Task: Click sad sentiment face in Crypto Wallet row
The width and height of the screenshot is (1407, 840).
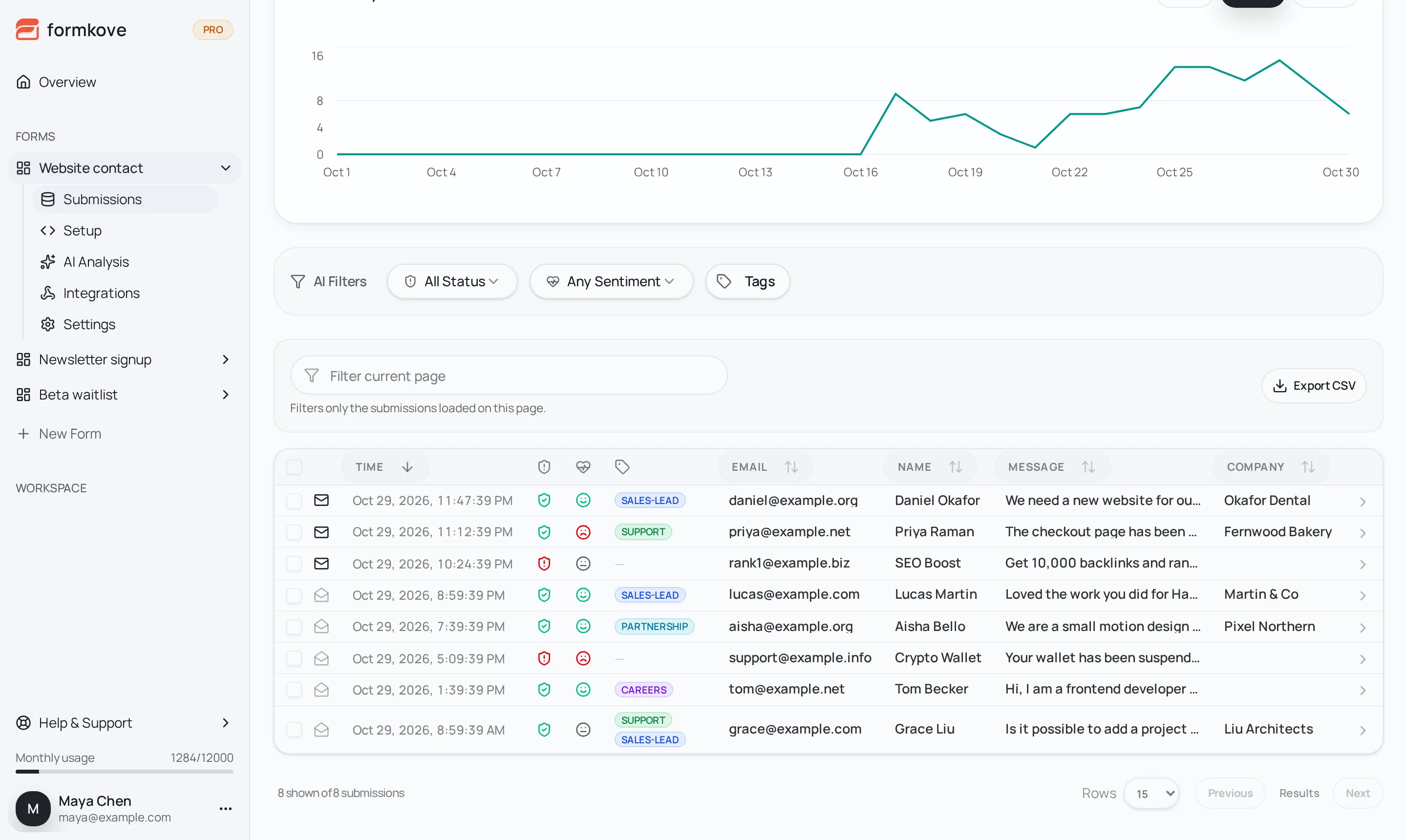Action: [583, 658]
